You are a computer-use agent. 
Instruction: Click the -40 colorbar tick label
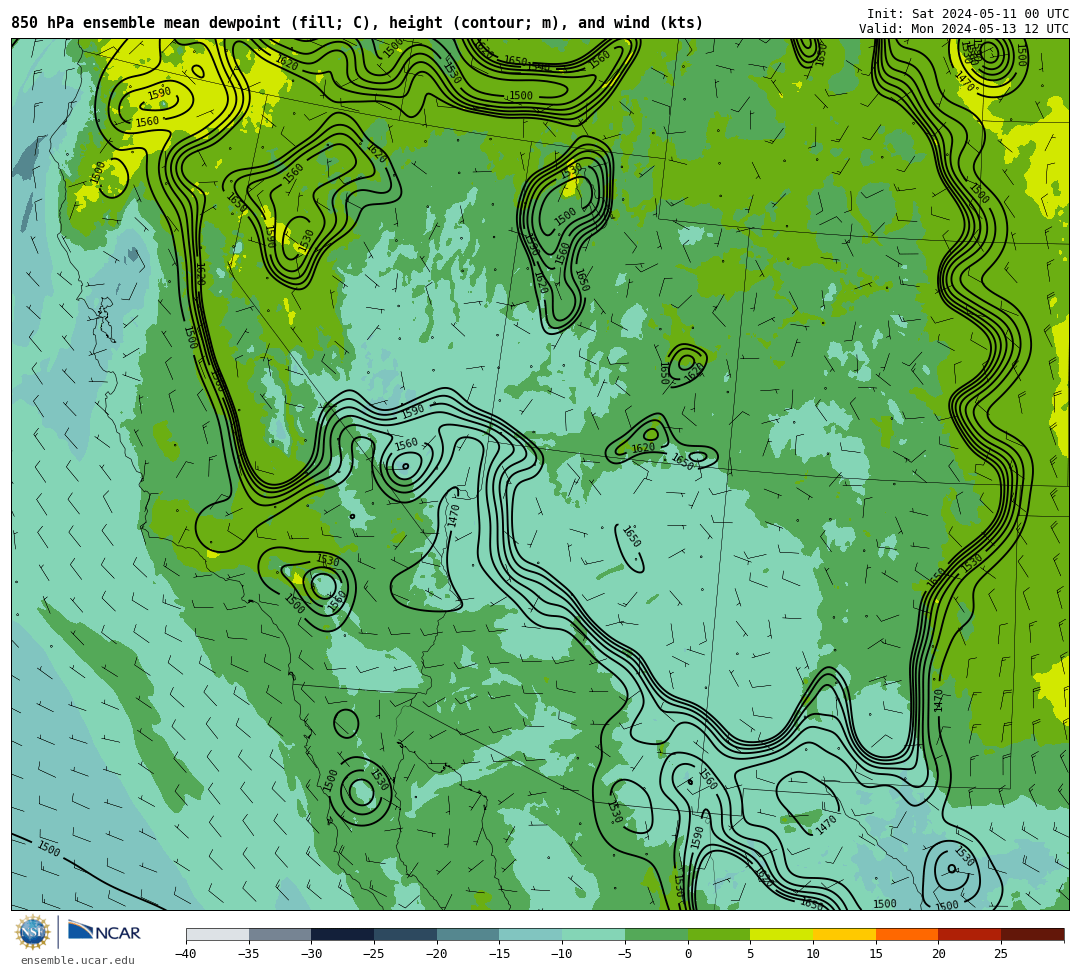(x=185, y=954)
